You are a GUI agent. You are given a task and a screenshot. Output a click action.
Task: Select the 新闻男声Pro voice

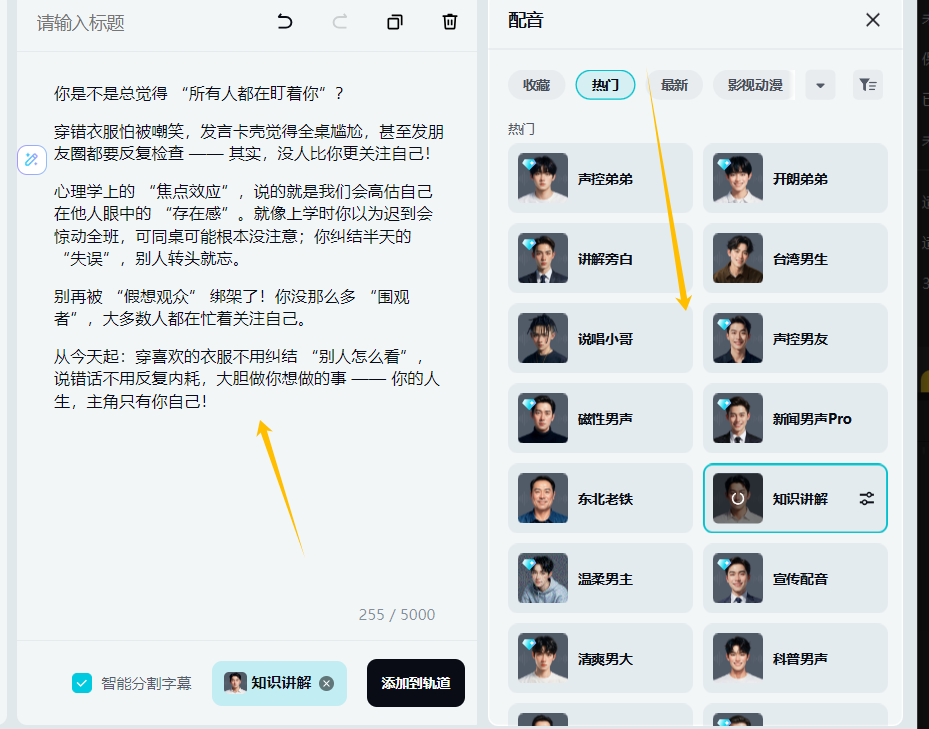(x=795, y=418)
